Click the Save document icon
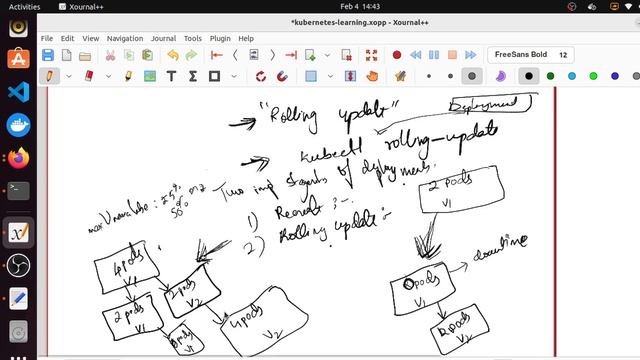The height and width of the screenshot is (360, 640). [48, 55]
